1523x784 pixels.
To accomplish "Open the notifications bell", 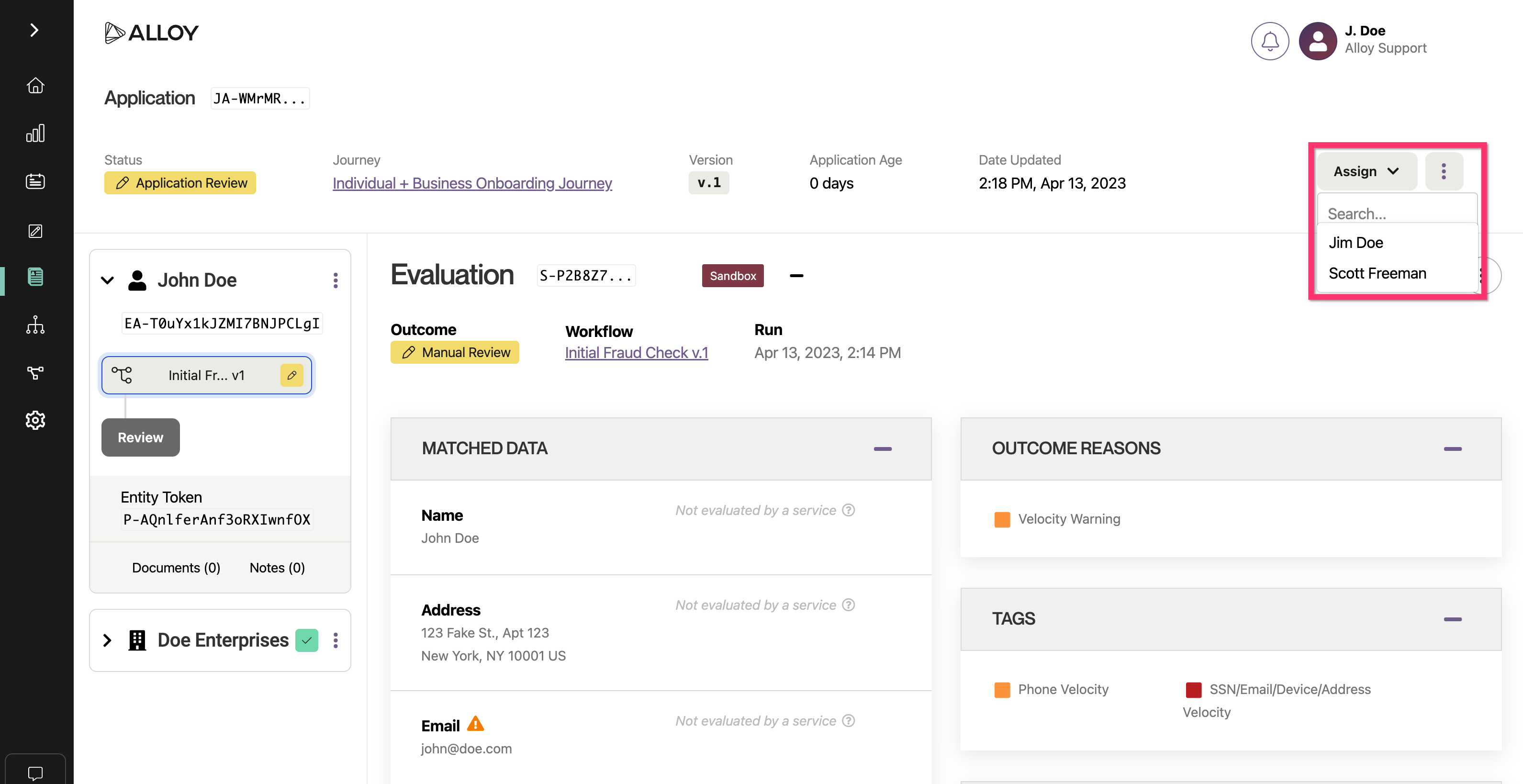I will tap(1270, 41).
